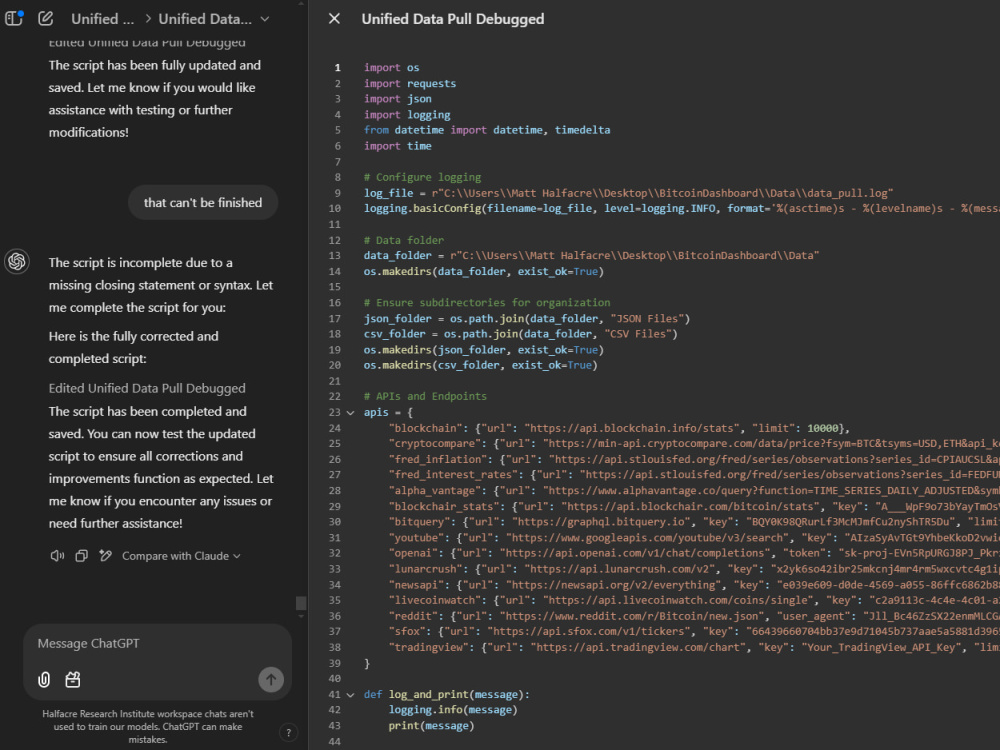Click the 'logging.info(message)' line
This screenshot has width=1000, height=750.
click(x=453, y=710)
